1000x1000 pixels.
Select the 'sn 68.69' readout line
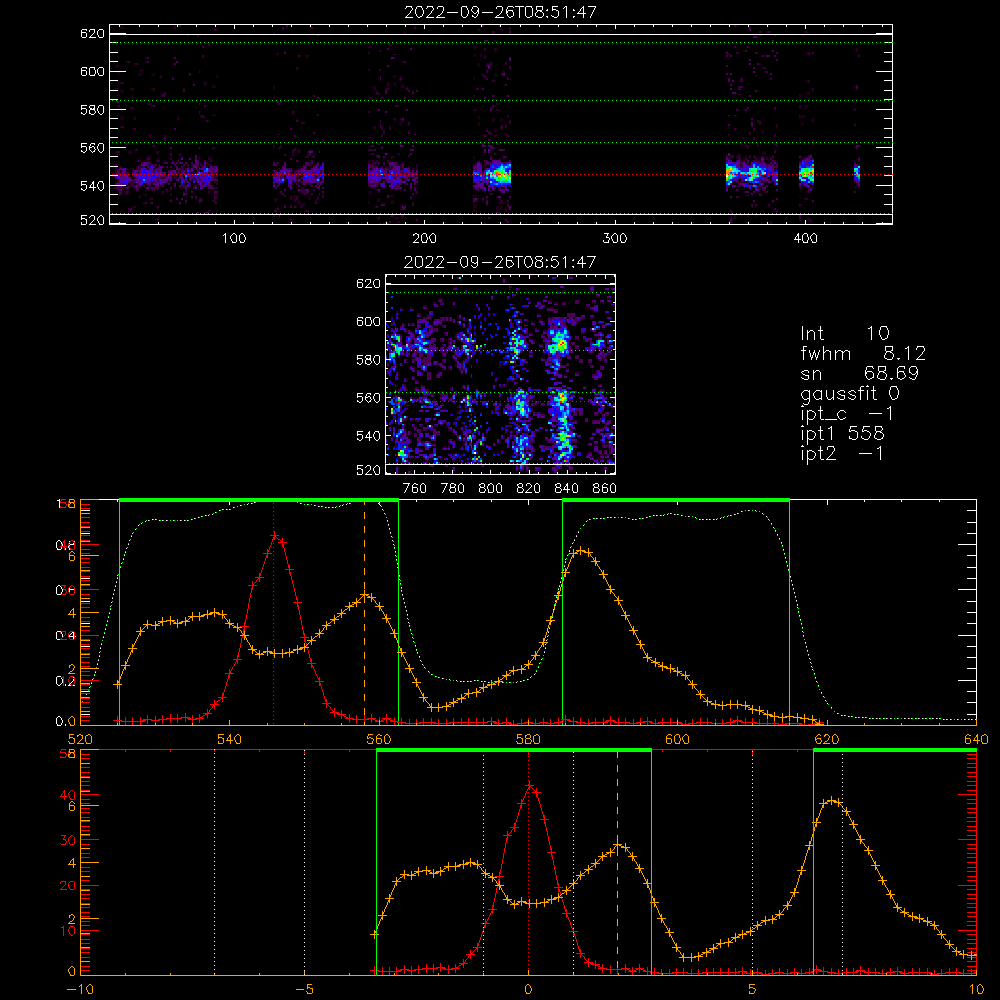click(859, 373)
